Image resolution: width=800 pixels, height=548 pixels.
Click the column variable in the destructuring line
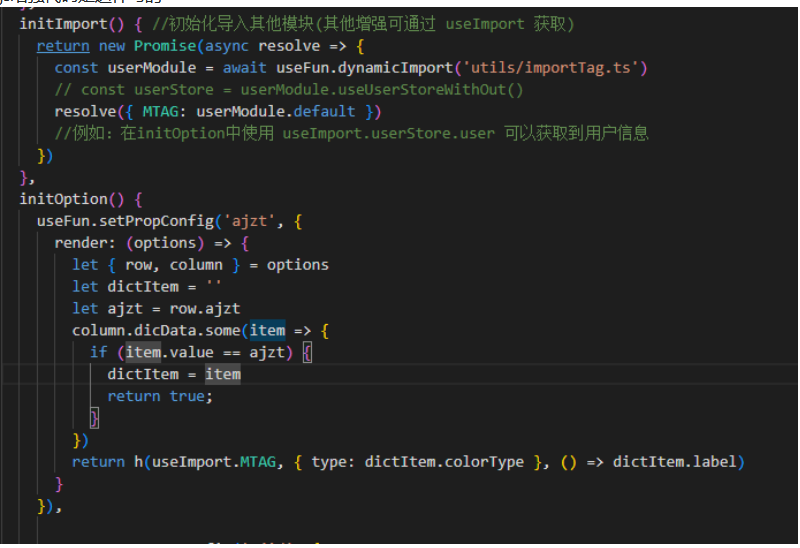[196, 265]
